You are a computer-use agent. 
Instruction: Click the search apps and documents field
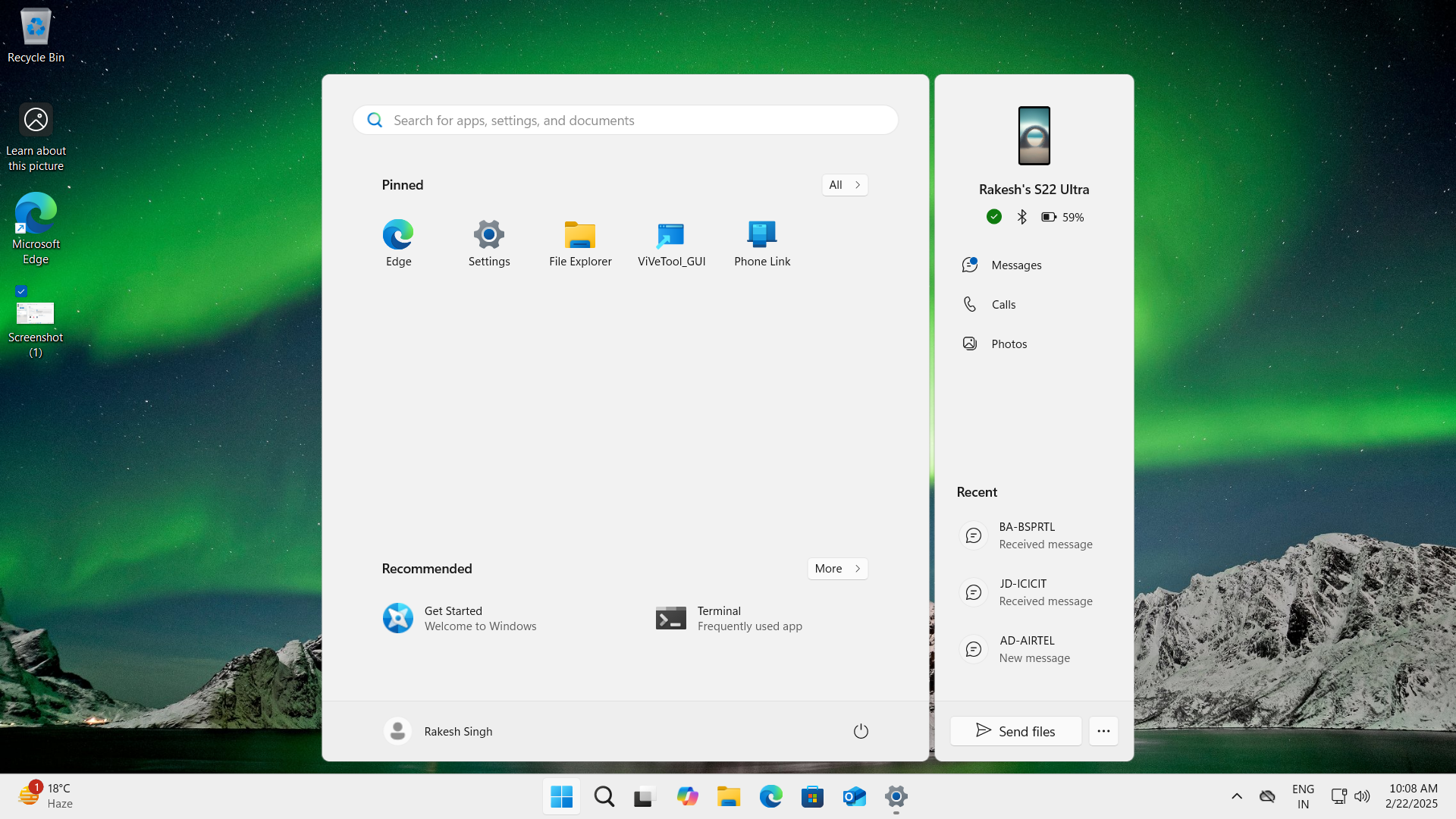click(624, 120)
